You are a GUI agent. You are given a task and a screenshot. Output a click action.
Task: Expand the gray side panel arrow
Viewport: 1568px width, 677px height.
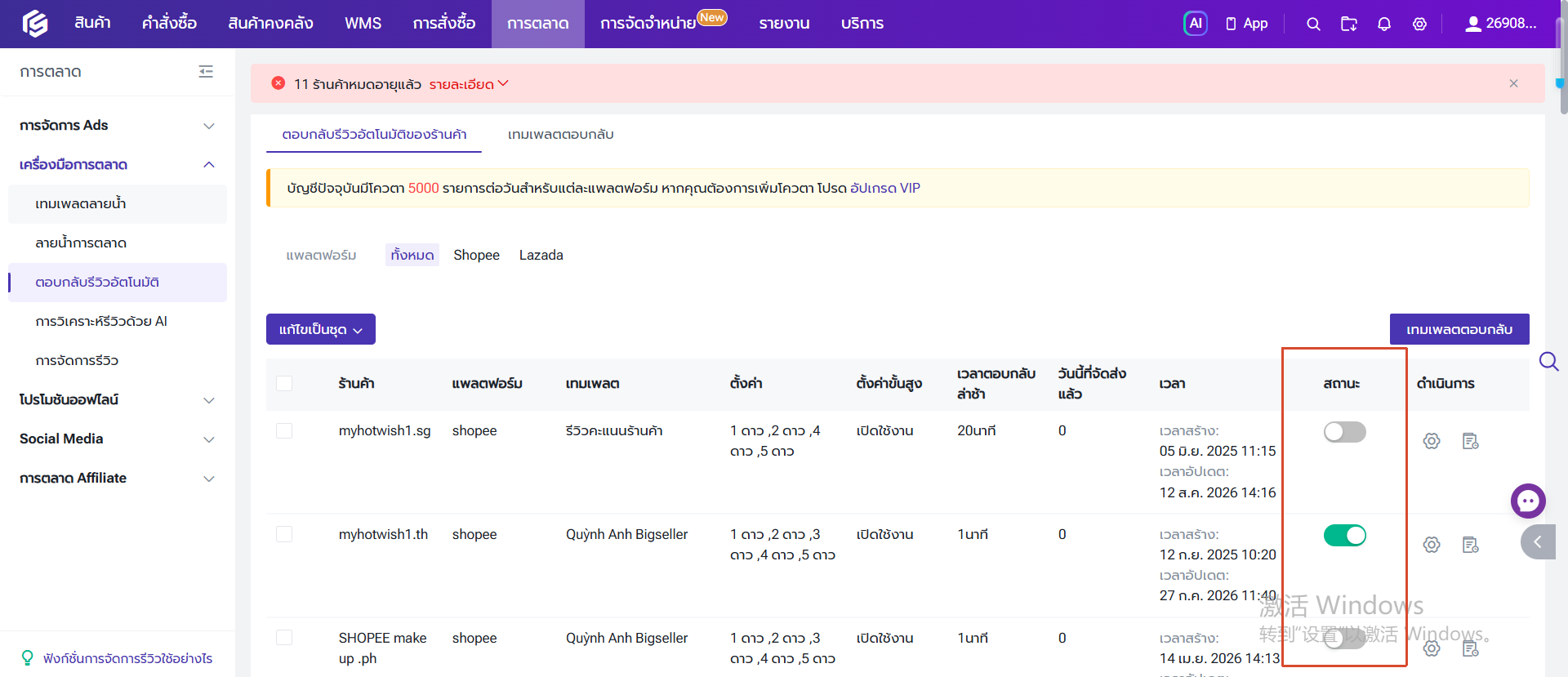[1539, 541]
